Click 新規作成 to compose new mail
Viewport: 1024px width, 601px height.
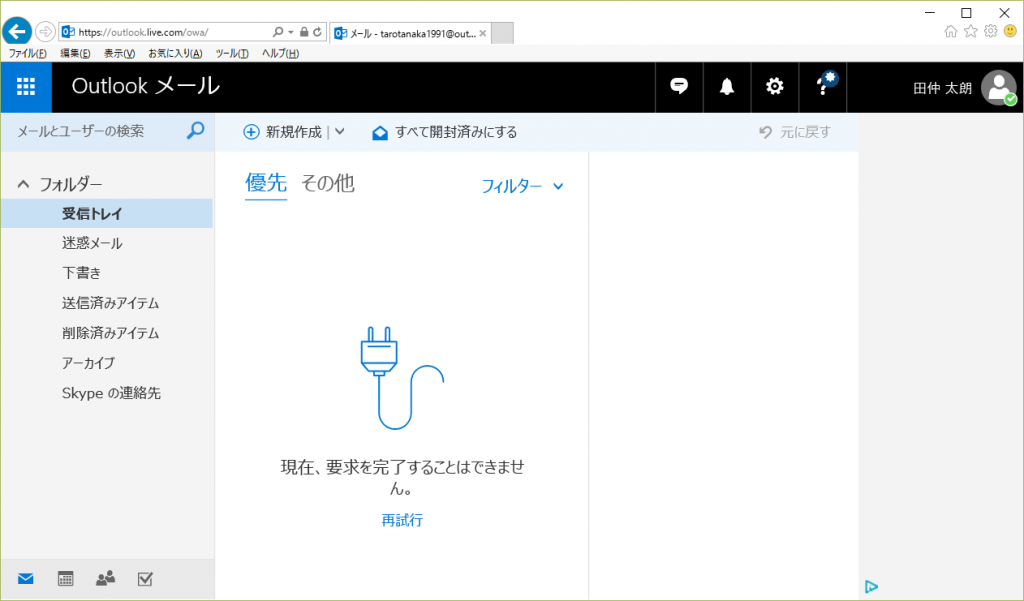click(283, 132)
